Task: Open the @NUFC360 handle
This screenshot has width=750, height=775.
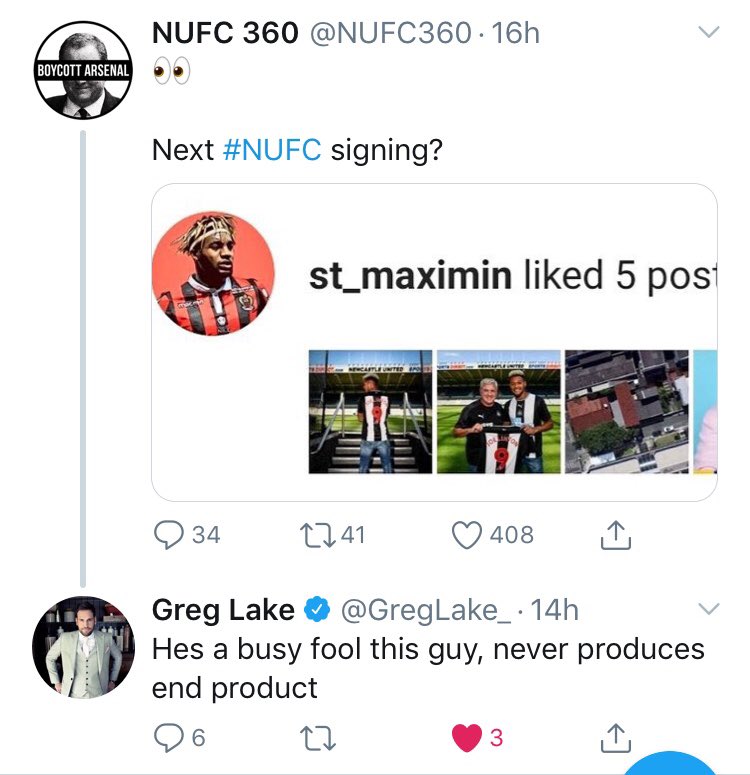Action: 390,33
